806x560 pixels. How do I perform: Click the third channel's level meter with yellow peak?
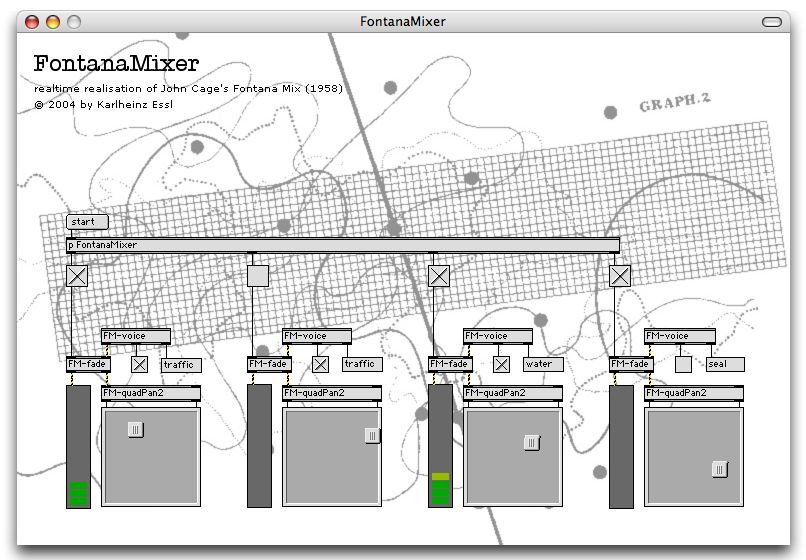coord(441,446)
